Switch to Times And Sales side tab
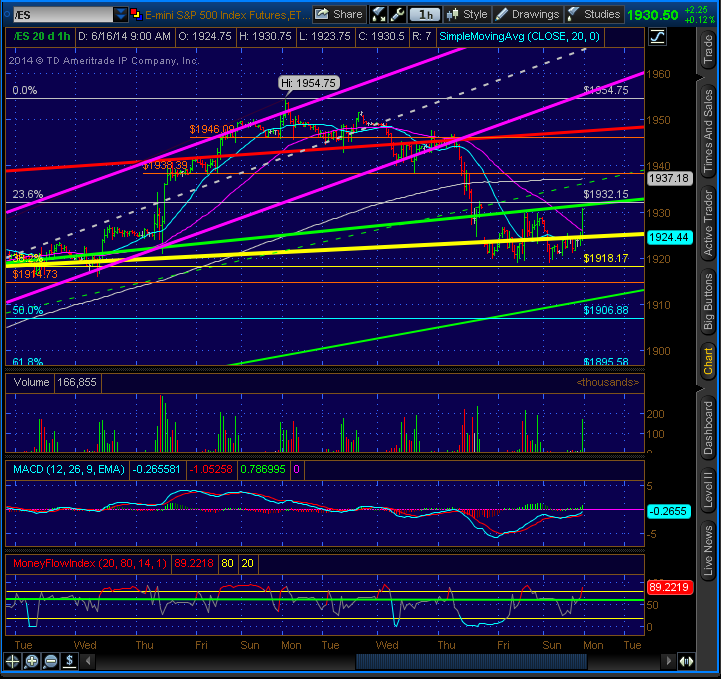 708,131
